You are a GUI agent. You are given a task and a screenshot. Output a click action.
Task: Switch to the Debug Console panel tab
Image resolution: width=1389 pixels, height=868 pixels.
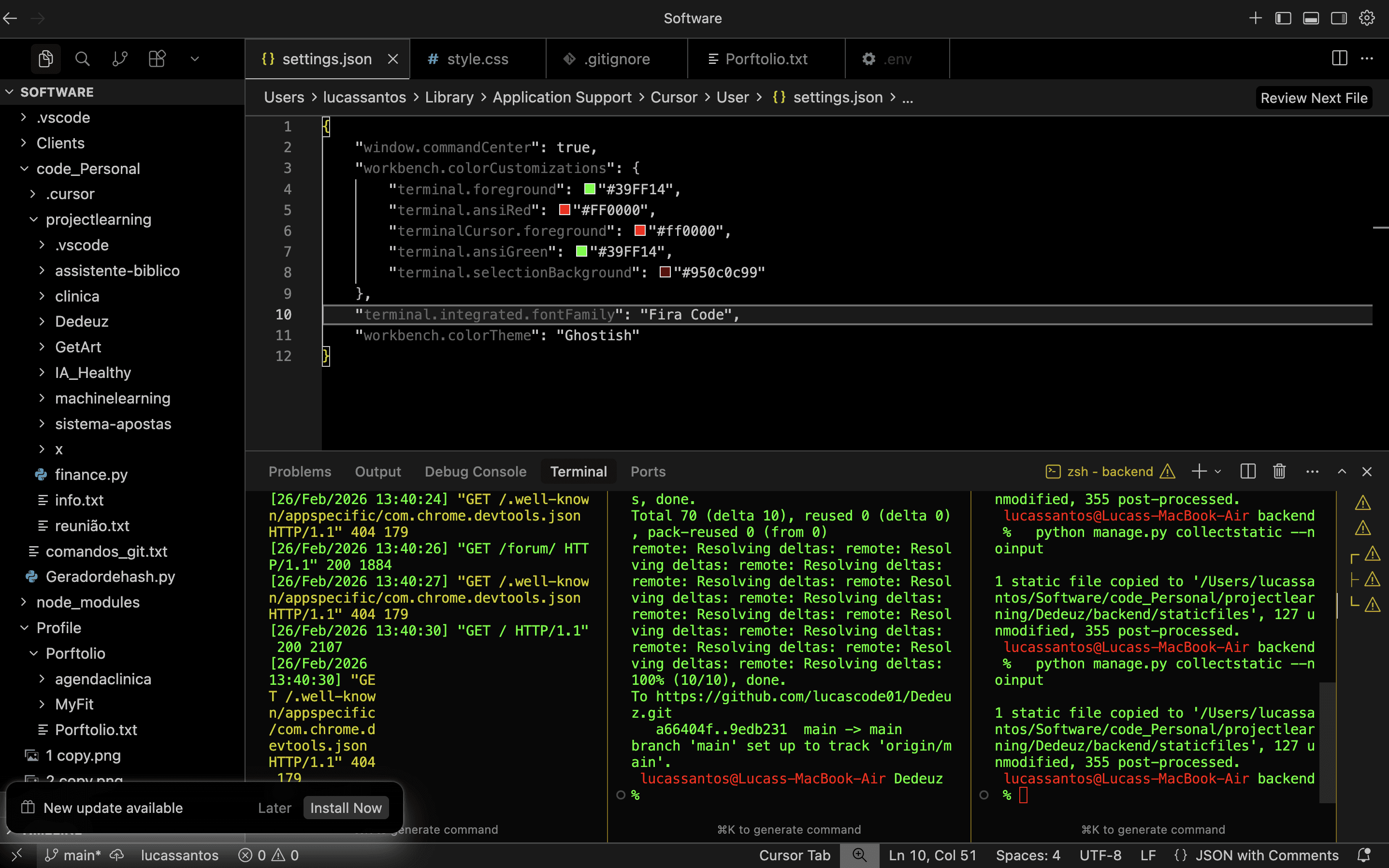pyautogui.click(x=475, y=471)
